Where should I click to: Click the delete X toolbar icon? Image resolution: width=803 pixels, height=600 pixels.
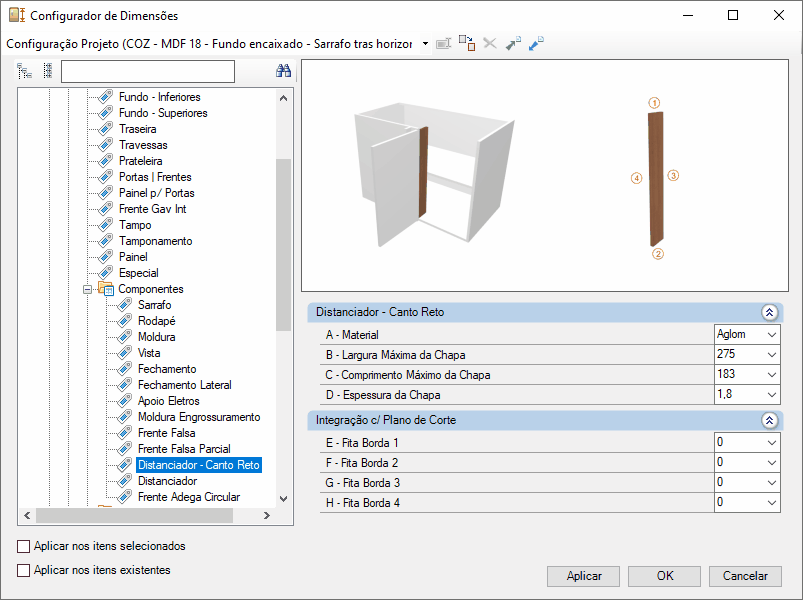pos(490,44)
